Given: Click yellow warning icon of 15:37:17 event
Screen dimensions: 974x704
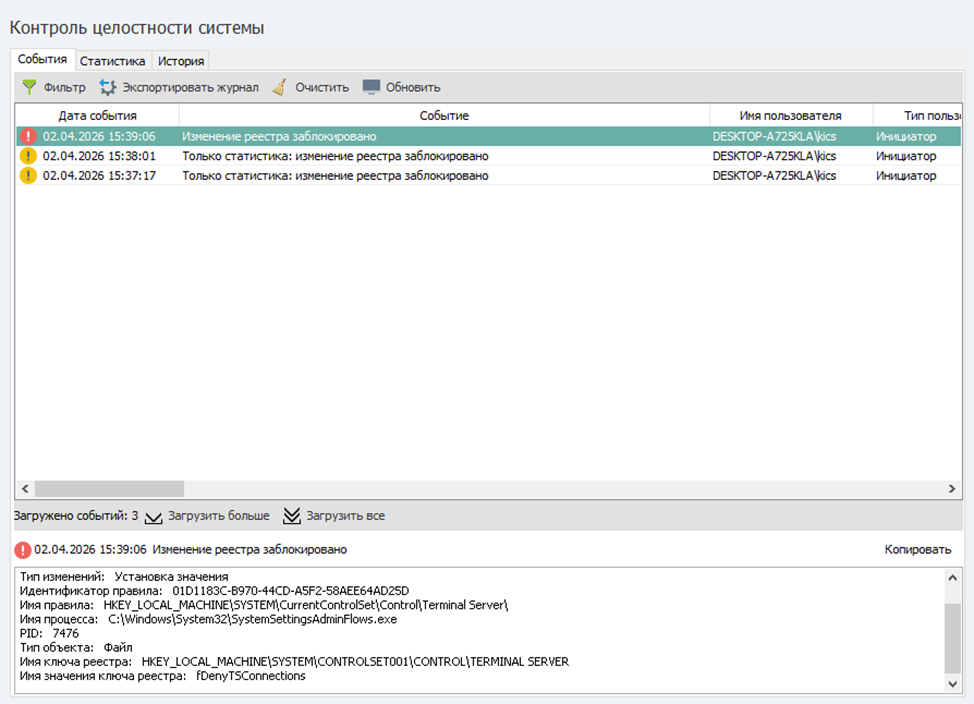Looking at the screenshot, I should click(28, 176).
